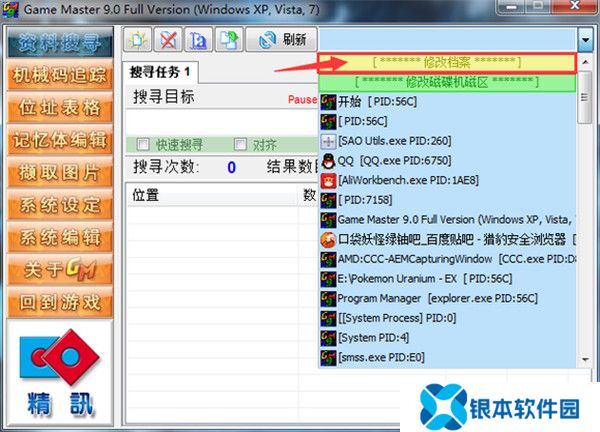
Task: Select the 口袋妖怪绿铀吧 browser process entry
Action: coord(448,240)
